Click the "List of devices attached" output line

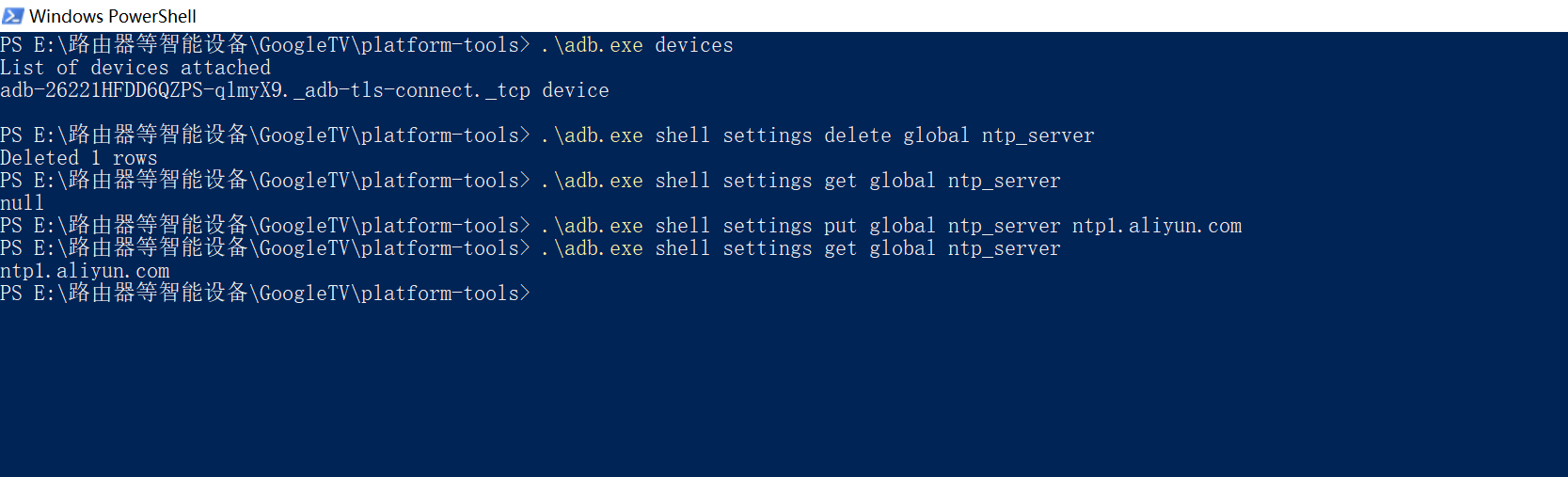(x=135, y=68)
